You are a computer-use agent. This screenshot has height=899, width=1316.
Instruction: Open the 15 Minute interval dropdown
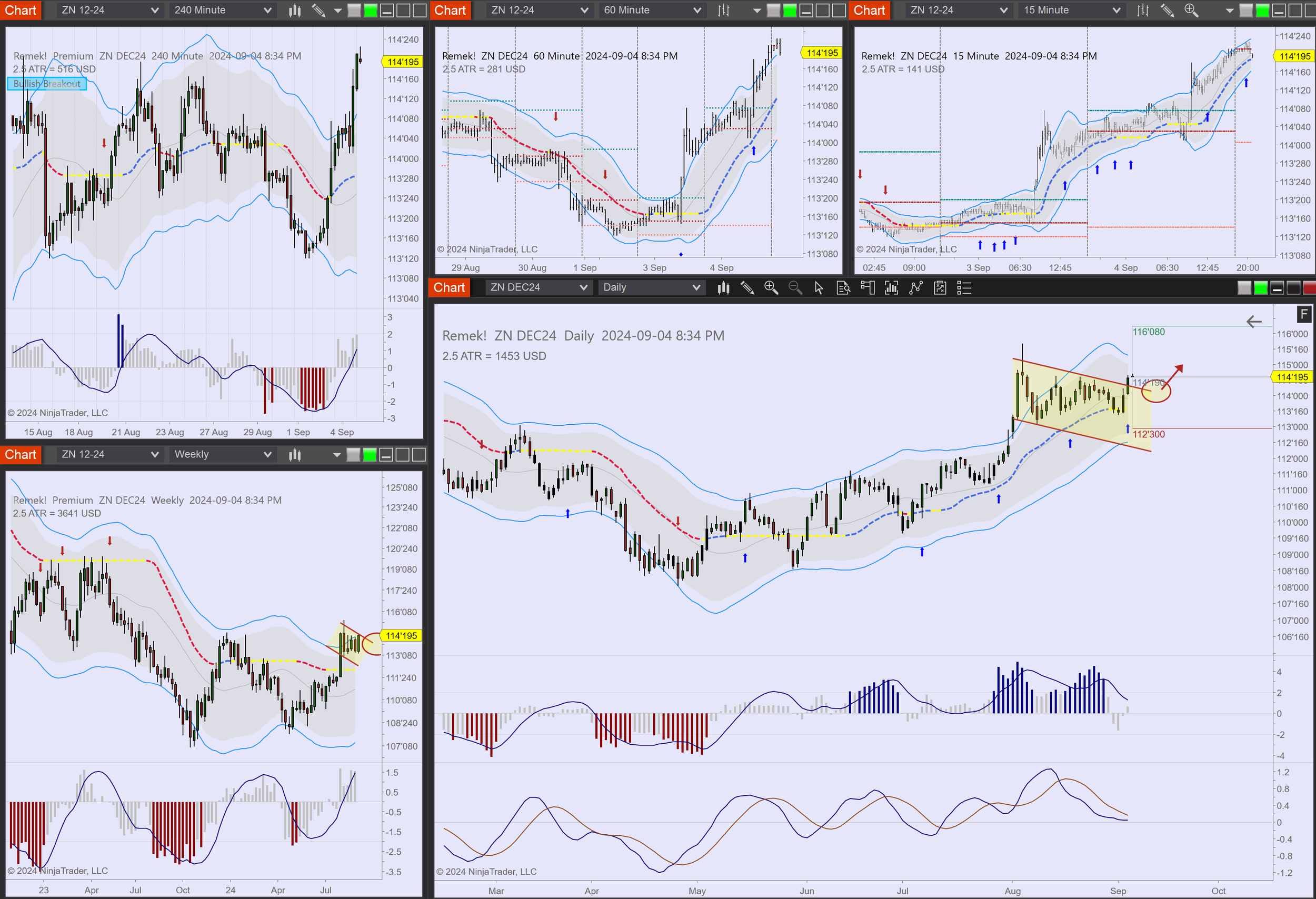pos(1072,10)
